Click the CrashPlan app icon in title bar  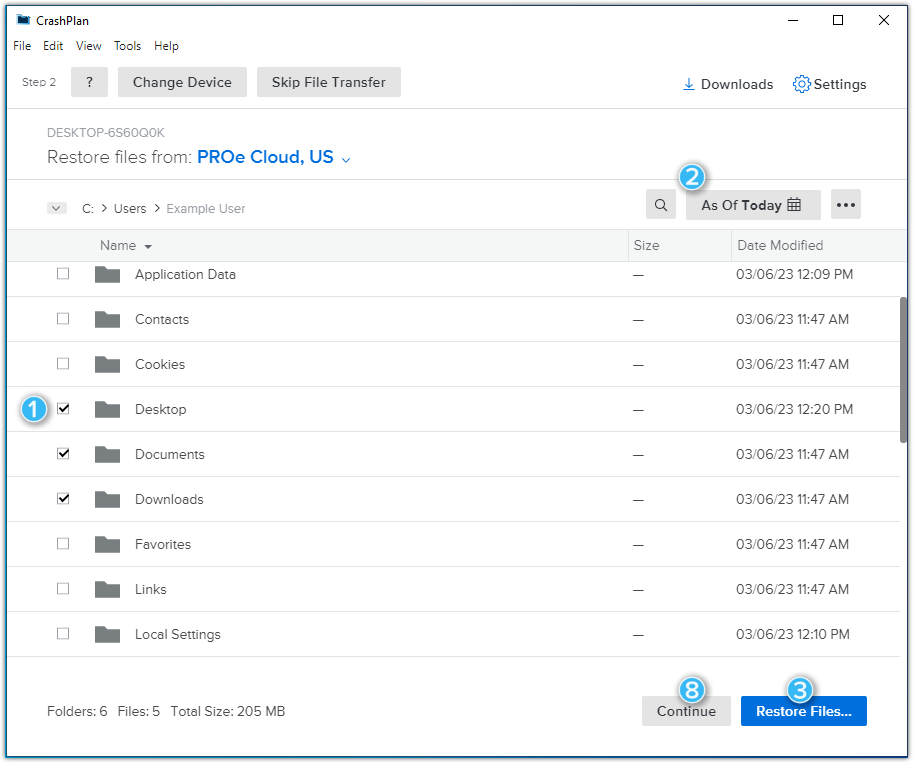[23, 20]
